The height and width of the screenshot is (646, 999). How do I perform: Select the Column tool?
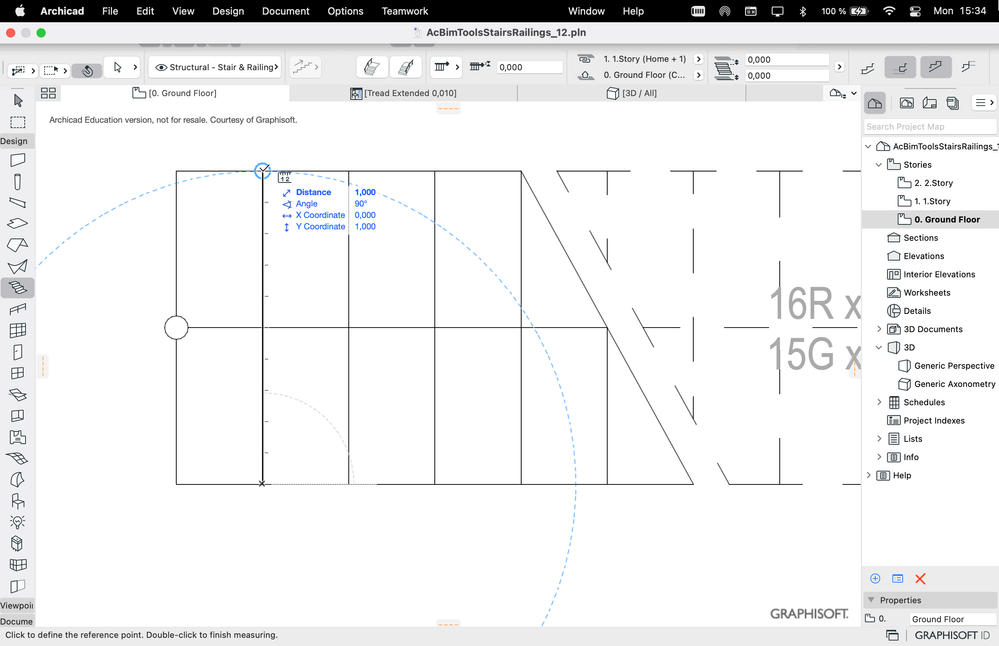pyautogui.click(x=17, y=182)
